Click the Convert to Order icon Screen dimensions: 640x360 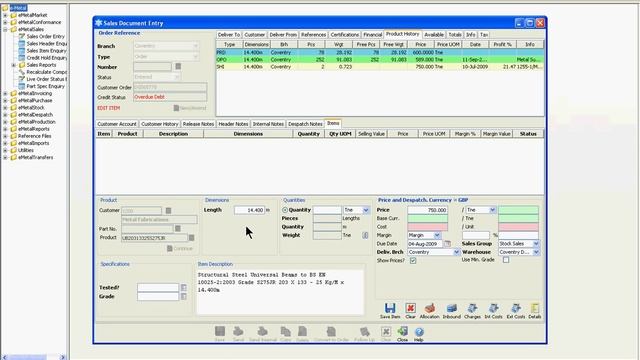tap(331, 331)
